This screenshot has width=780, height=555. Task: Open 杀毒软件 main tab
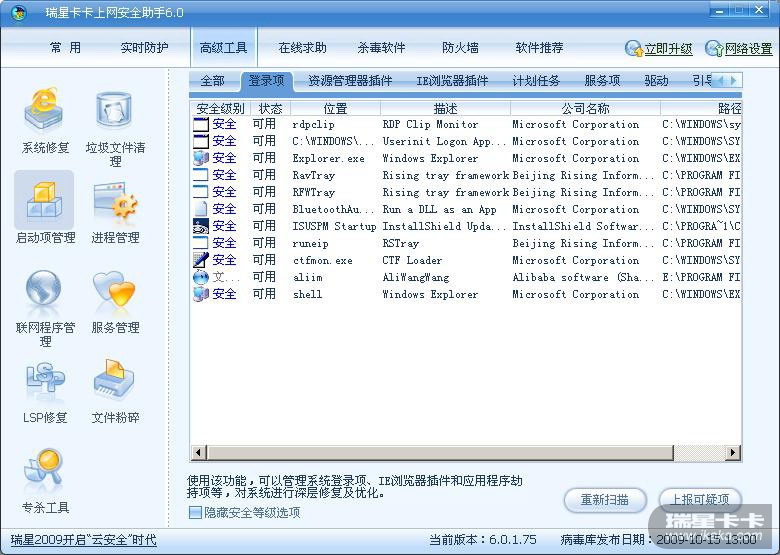382,48
